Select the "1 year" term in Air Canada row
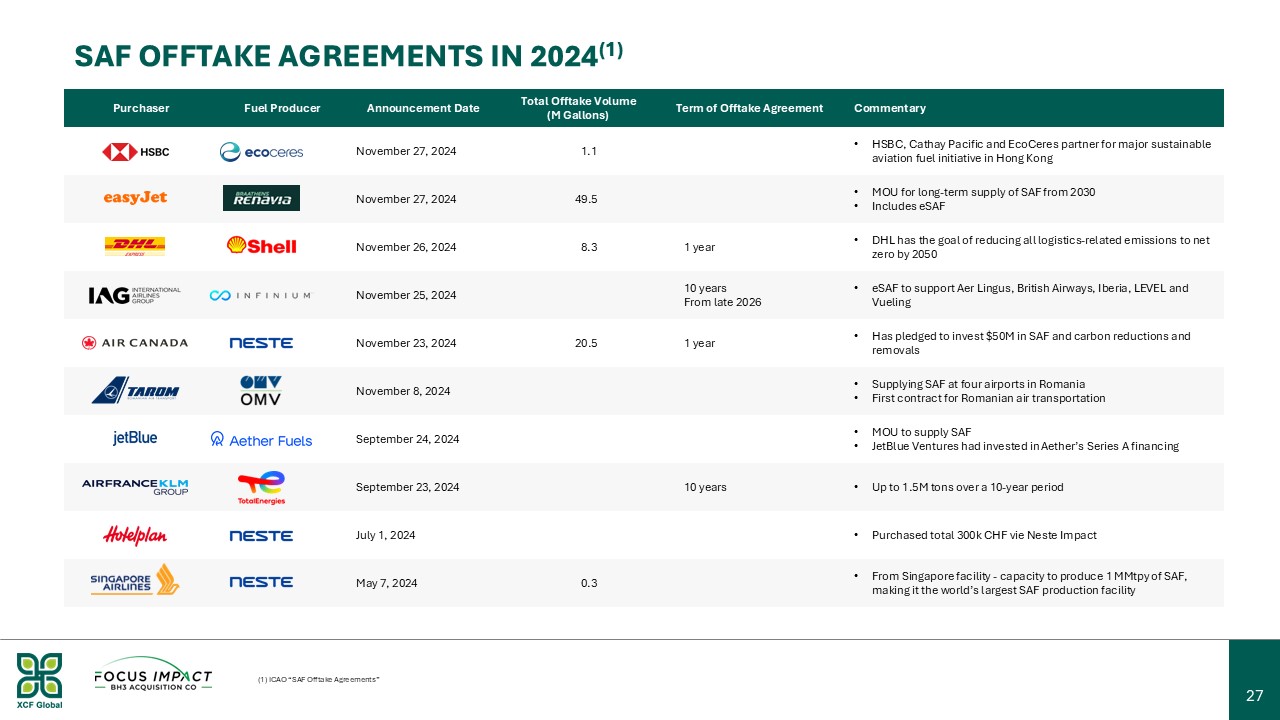Screen dimensions: 1280x720 (x=699, y=343)
